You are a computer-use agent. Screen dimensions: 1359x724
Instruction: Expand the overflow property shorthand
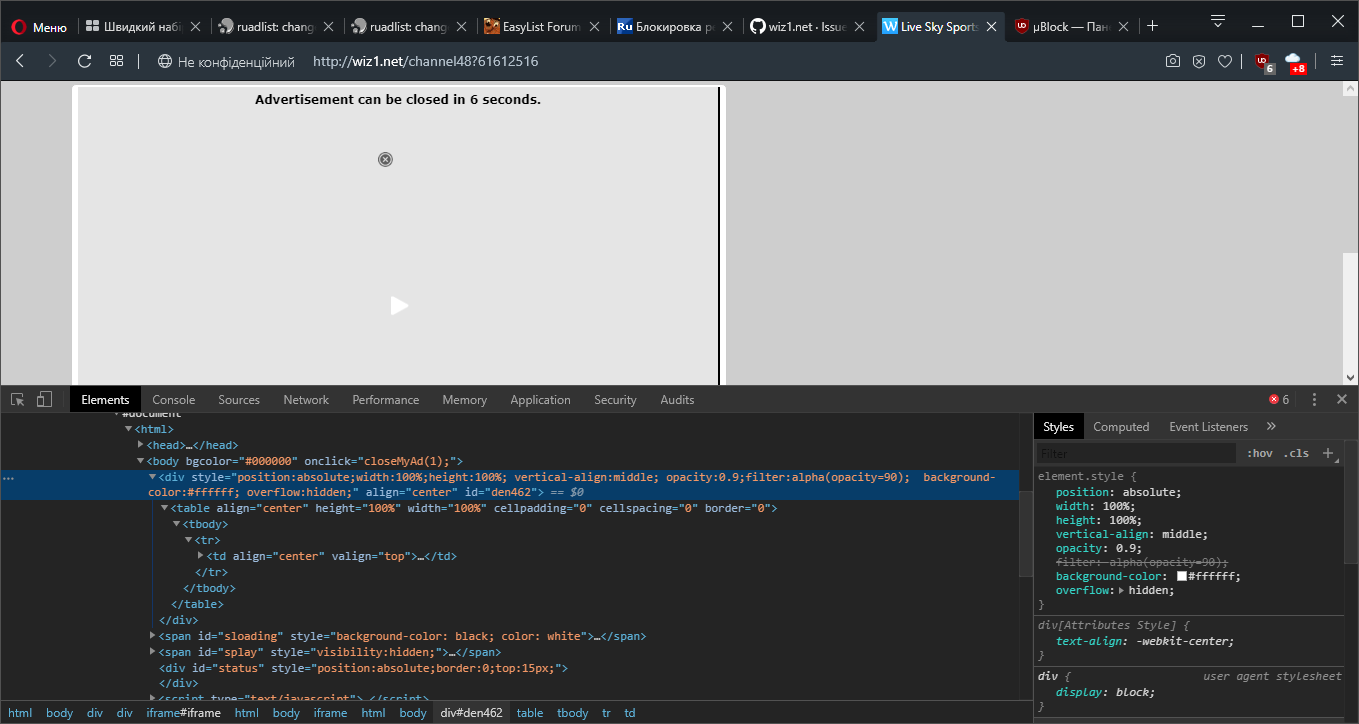[1122, 590]
